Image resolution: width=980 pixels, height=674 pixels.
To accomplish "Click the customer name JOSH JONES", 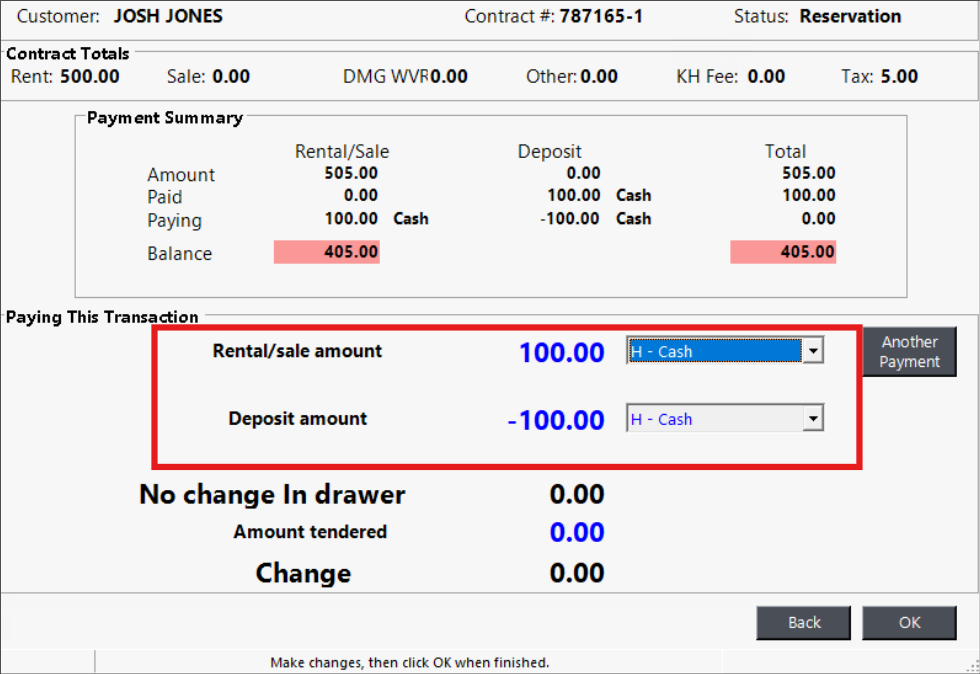I will pos(168,16).
